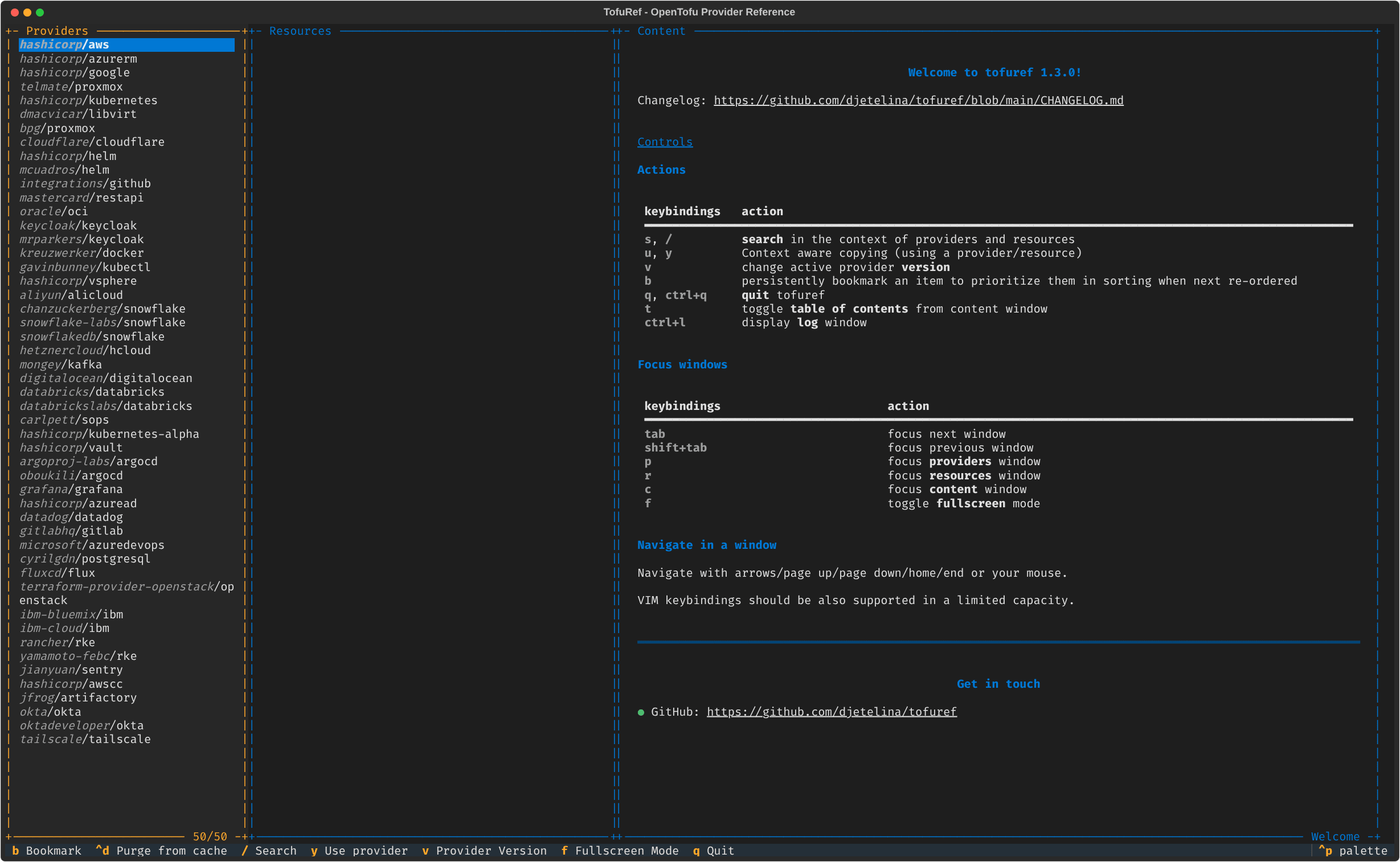Enable Fullscreen Mode from the bottom bar

coord(621,851)
